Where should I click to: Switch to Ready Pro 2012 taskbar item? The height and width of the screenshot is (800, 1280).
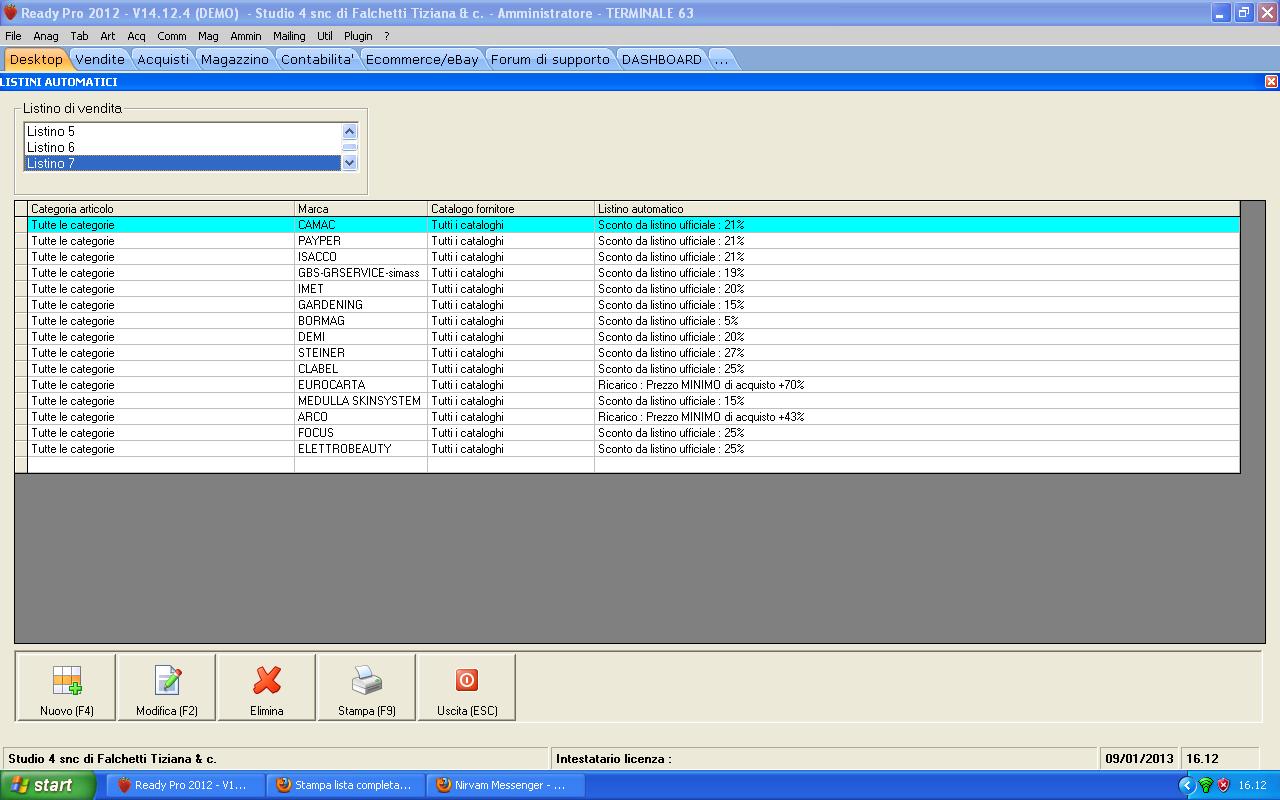click(x=185, y=785)
